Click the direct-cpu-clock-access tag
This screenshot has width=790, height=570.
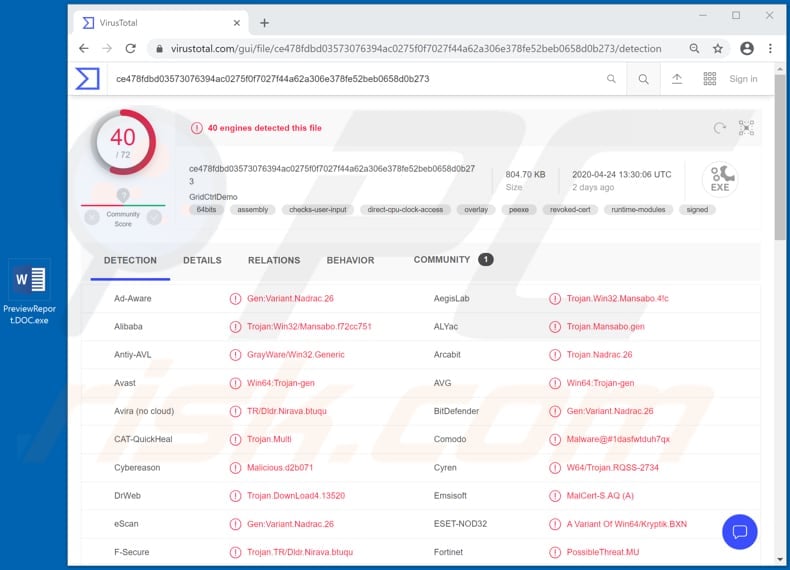pyautogui.click(x=405, y=210)
